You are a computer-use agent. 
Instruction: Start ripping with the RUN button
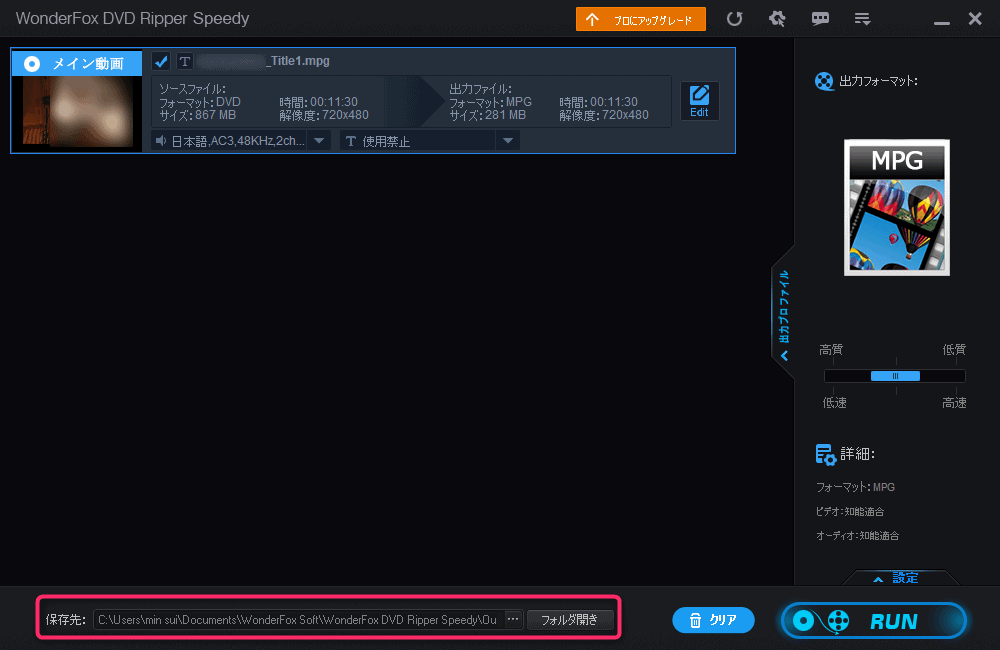click(x=873, y=621)
